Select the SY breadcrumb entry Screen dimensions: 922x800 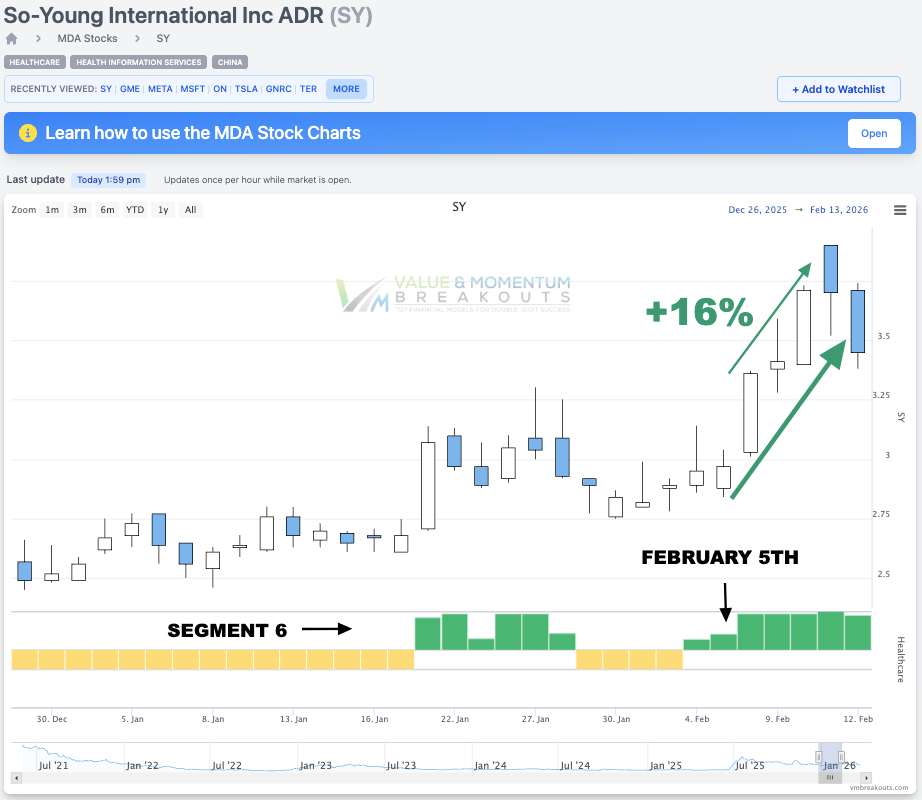pyautogui.click(x=163, y=38)
